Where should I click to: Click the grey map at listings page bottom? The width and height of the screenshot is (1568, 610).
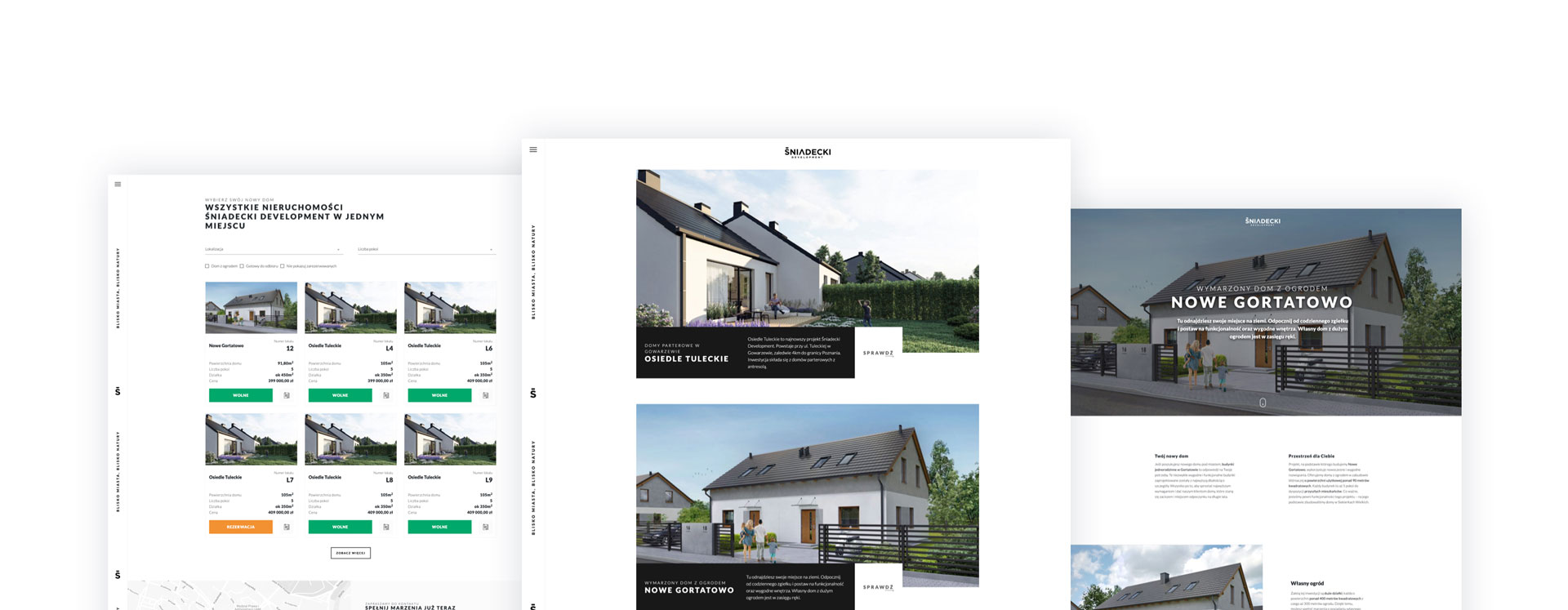coord(239,595)
